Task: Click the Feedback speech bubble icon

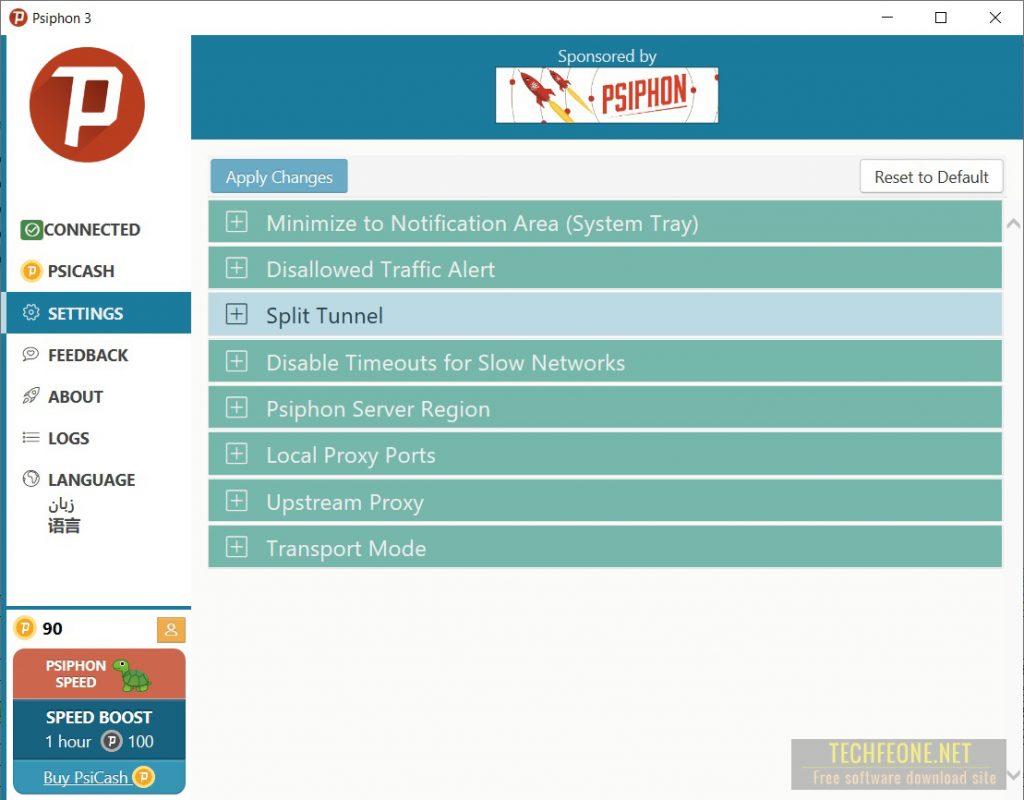Action: 31,355
